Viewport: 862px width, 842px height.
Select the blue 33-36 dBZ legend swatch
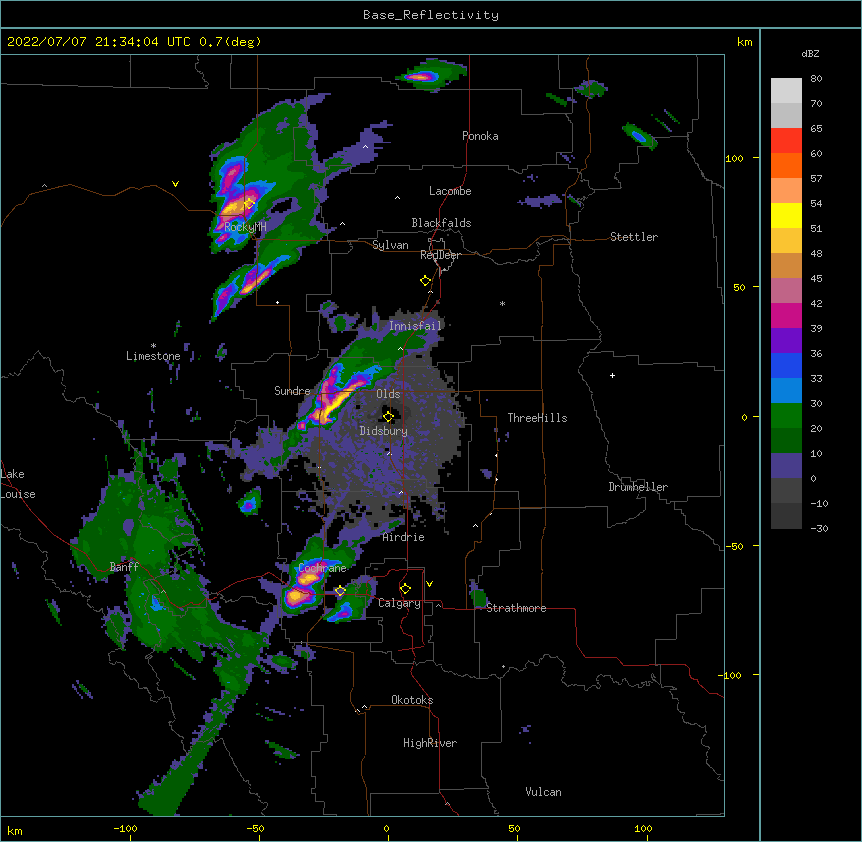pos(786,365)
